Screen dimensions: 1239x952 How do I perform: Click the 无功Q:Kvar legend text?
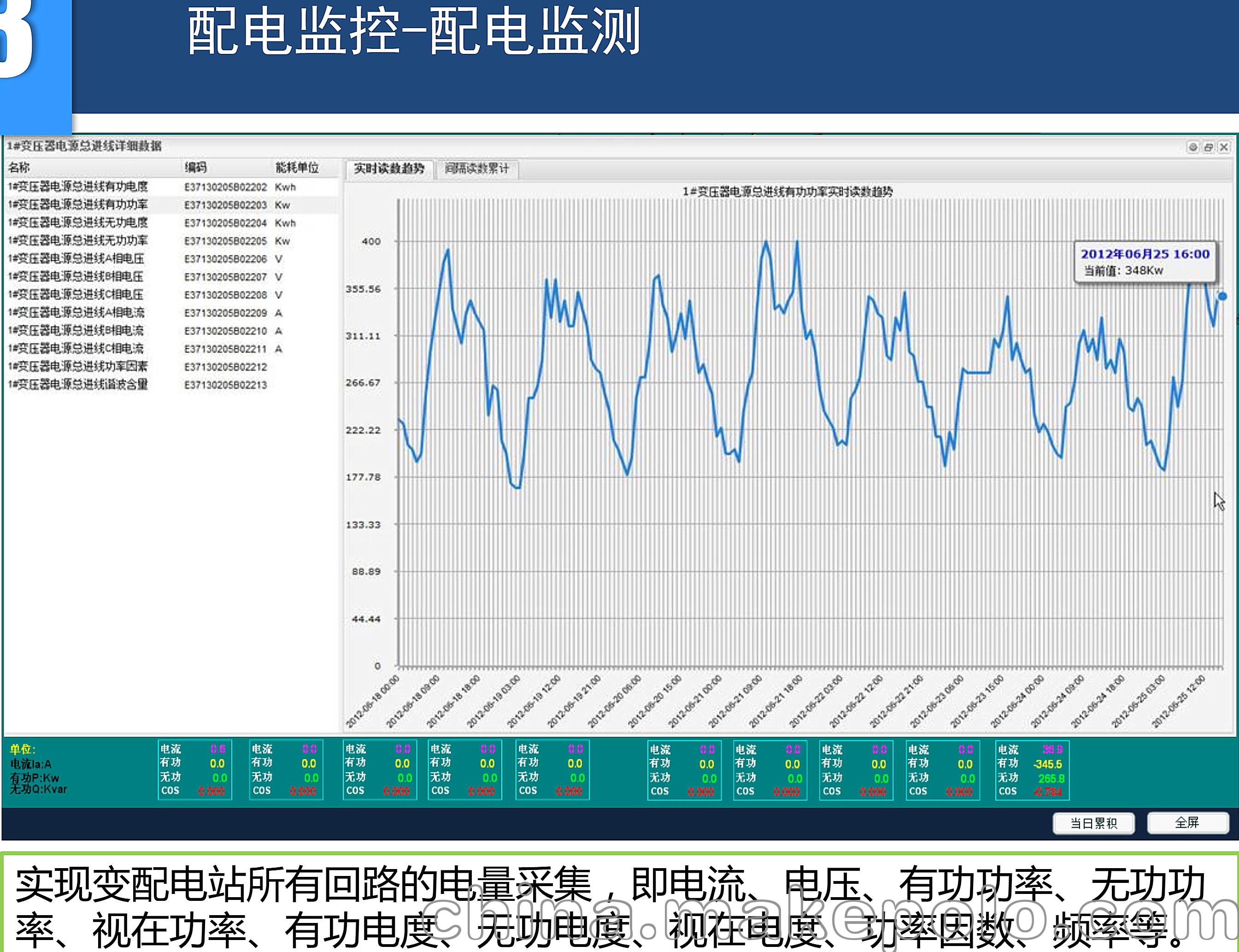[38, 789]
